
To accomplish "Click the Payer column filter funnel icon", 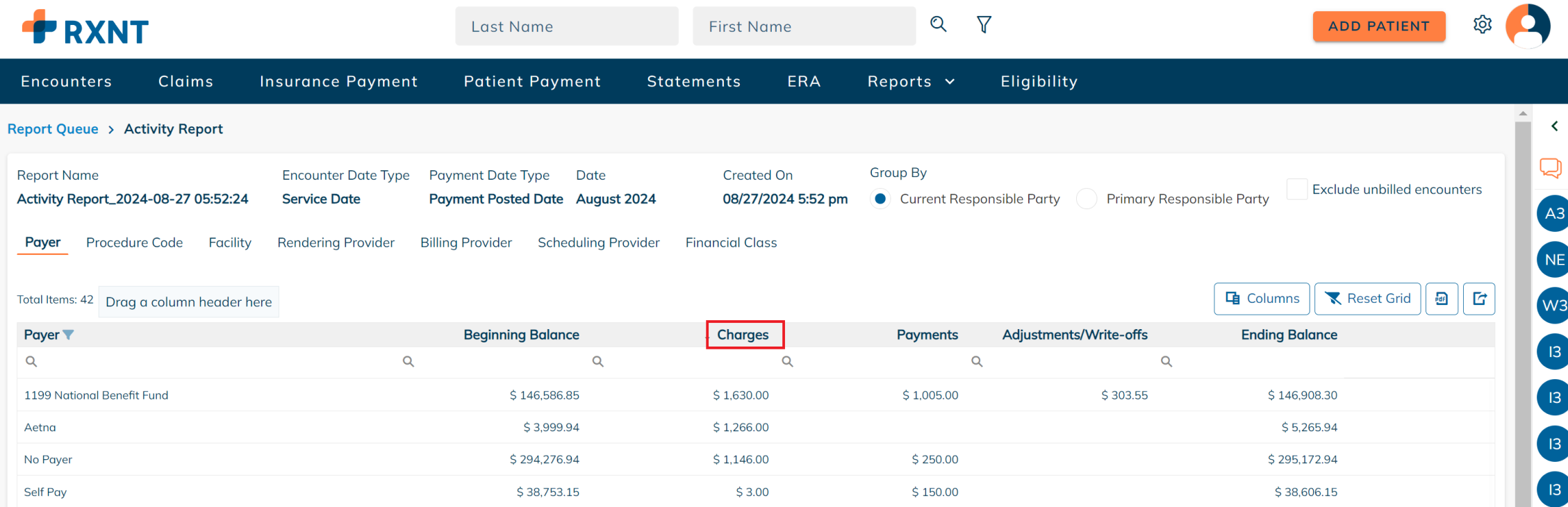I will click(68, 335).
